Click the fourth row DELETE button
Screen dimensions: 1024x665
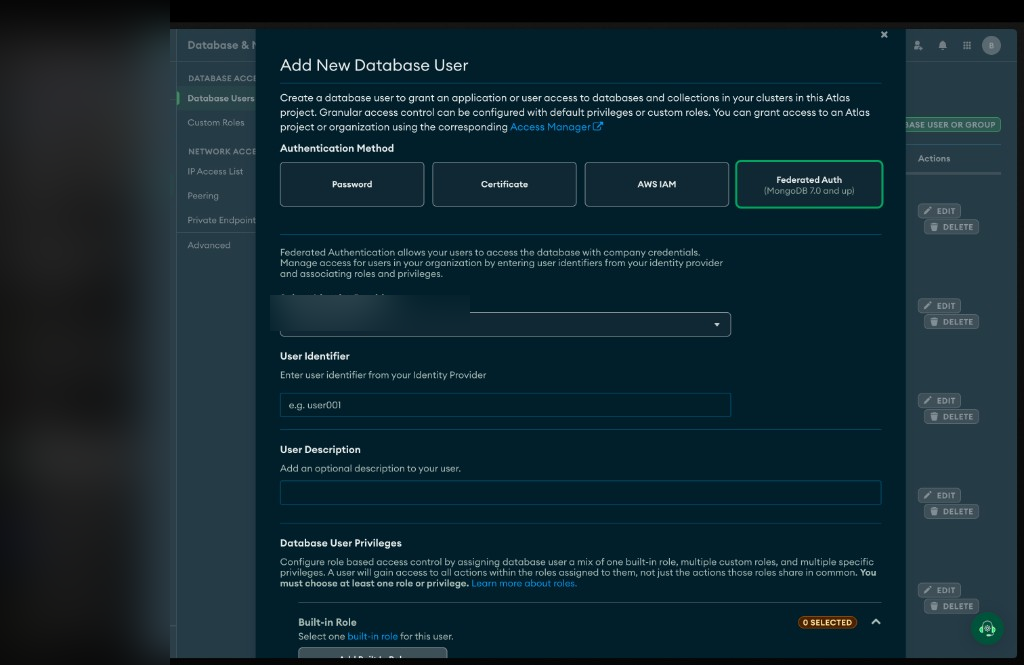tap(952, 511)
